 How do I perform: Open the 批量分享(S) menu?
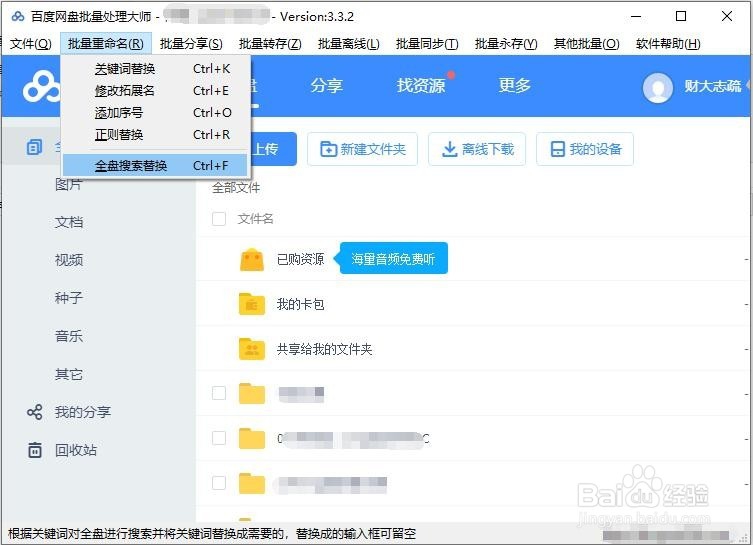[x=191, y=44]
